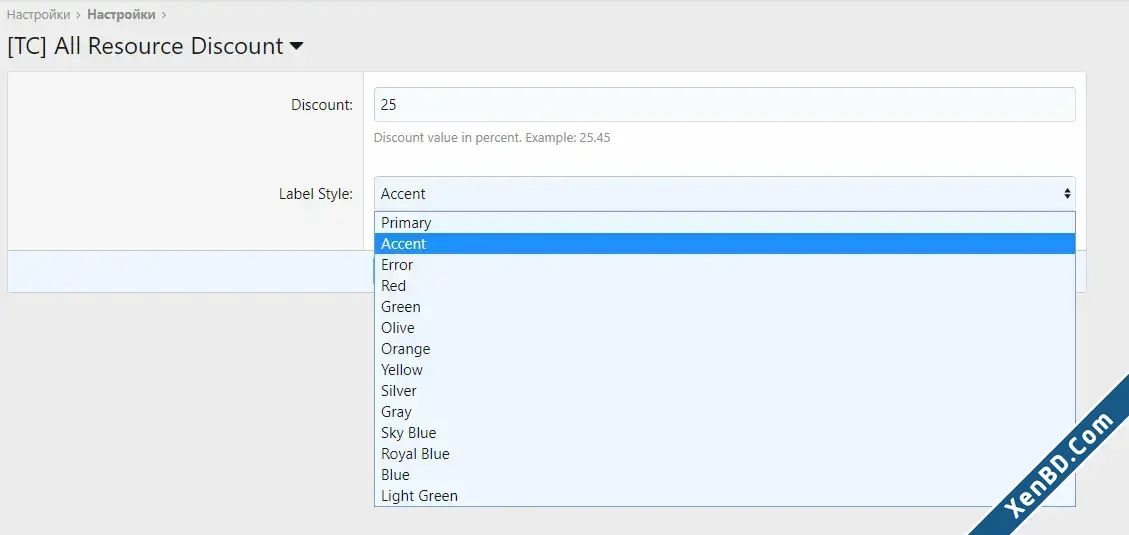Pick the Error label style
1129x535 pixels.
[724, 264]
